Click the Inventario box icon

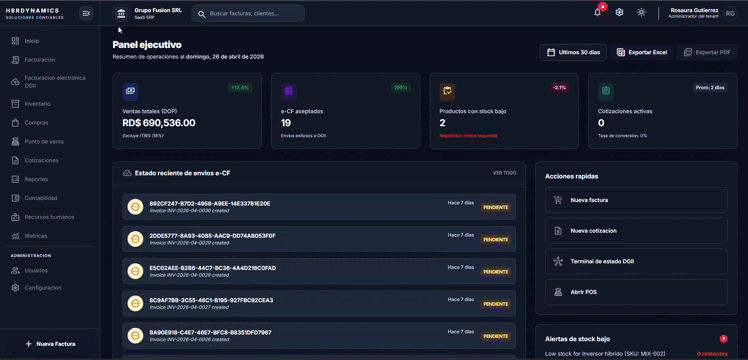pos(15,104)
